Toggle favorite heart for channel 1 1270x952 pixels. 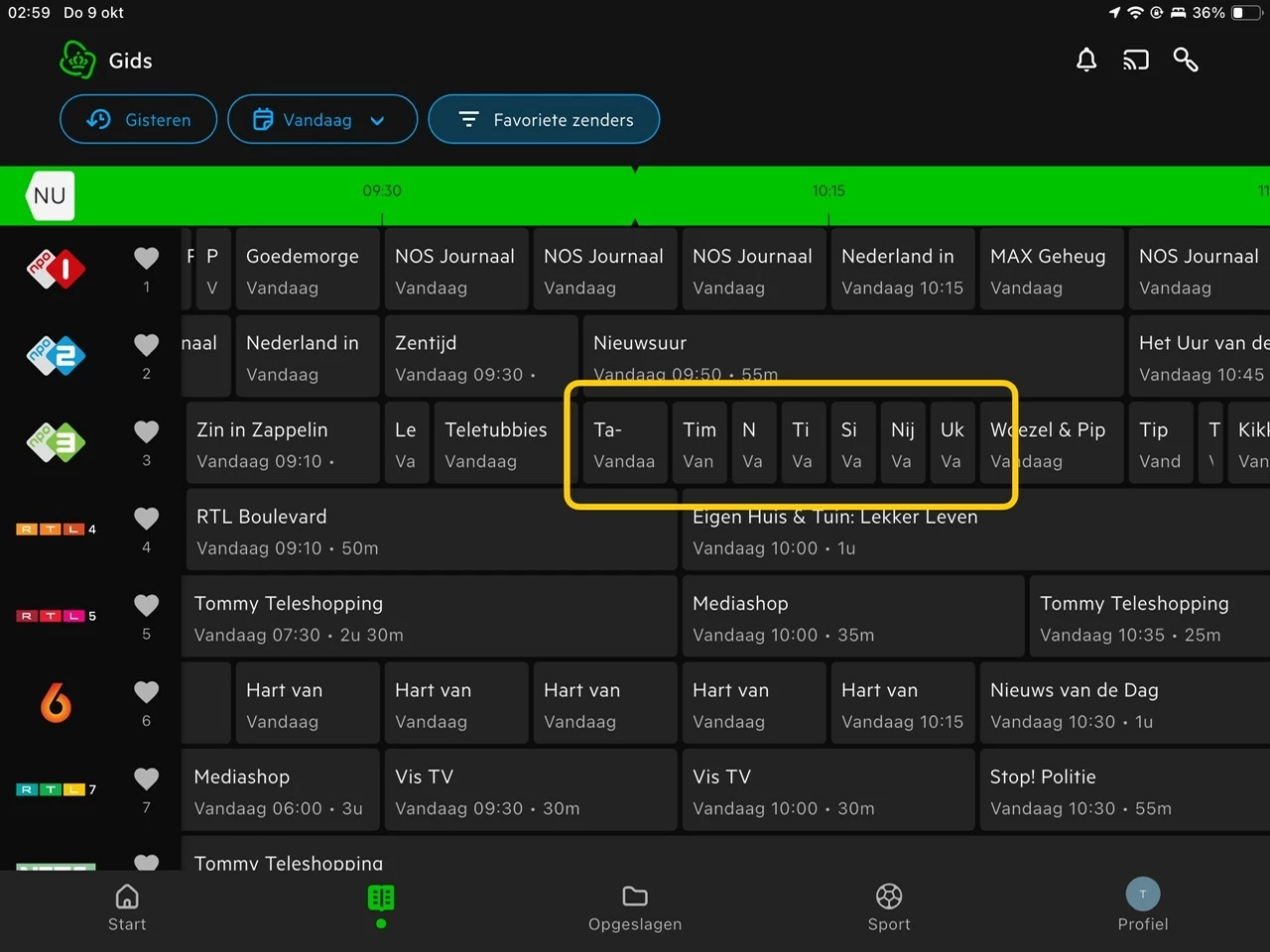coord(146,258)
